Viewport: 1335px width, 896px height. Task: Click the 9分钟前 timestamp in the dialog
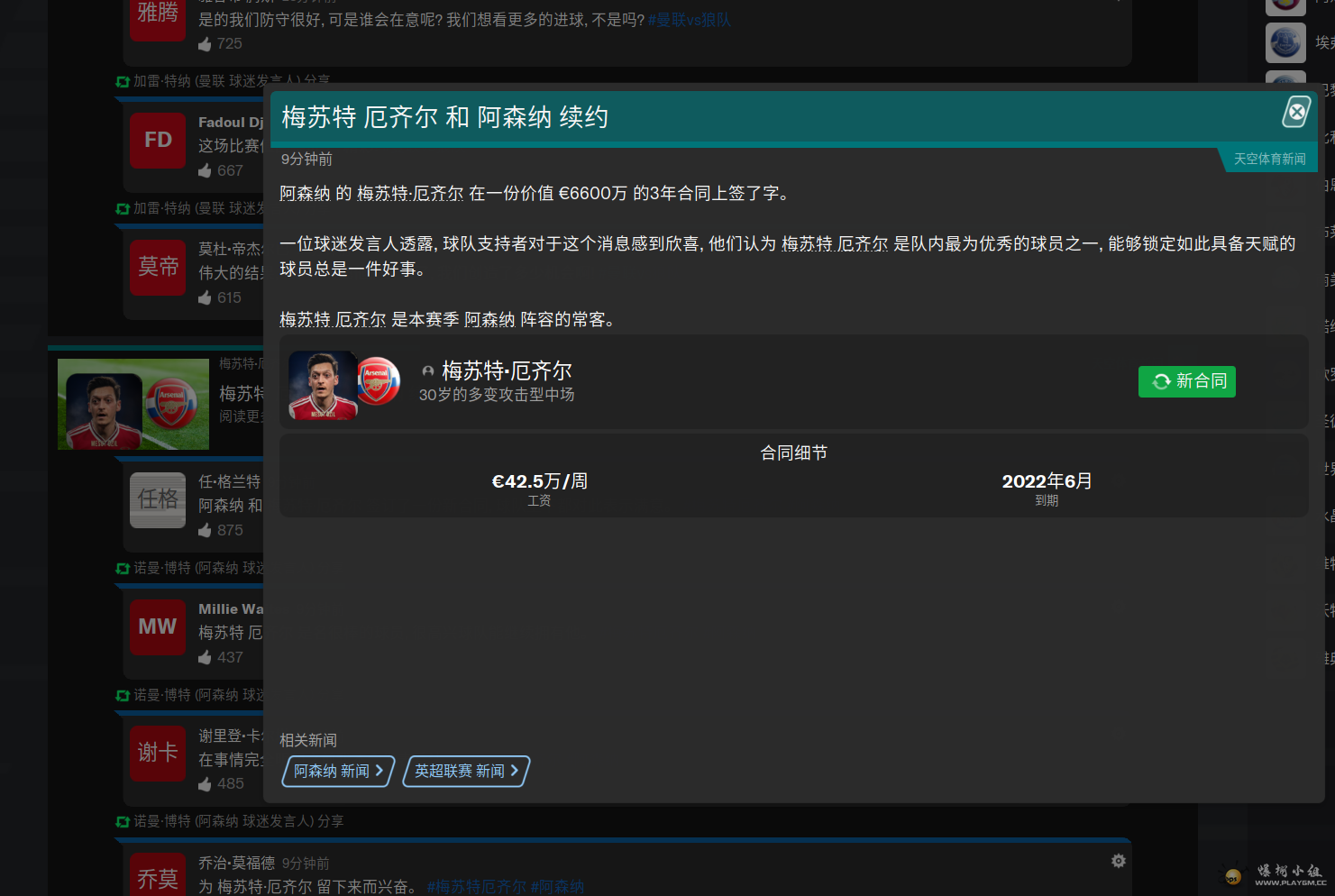pyautogui.click(x=306, y=159)
